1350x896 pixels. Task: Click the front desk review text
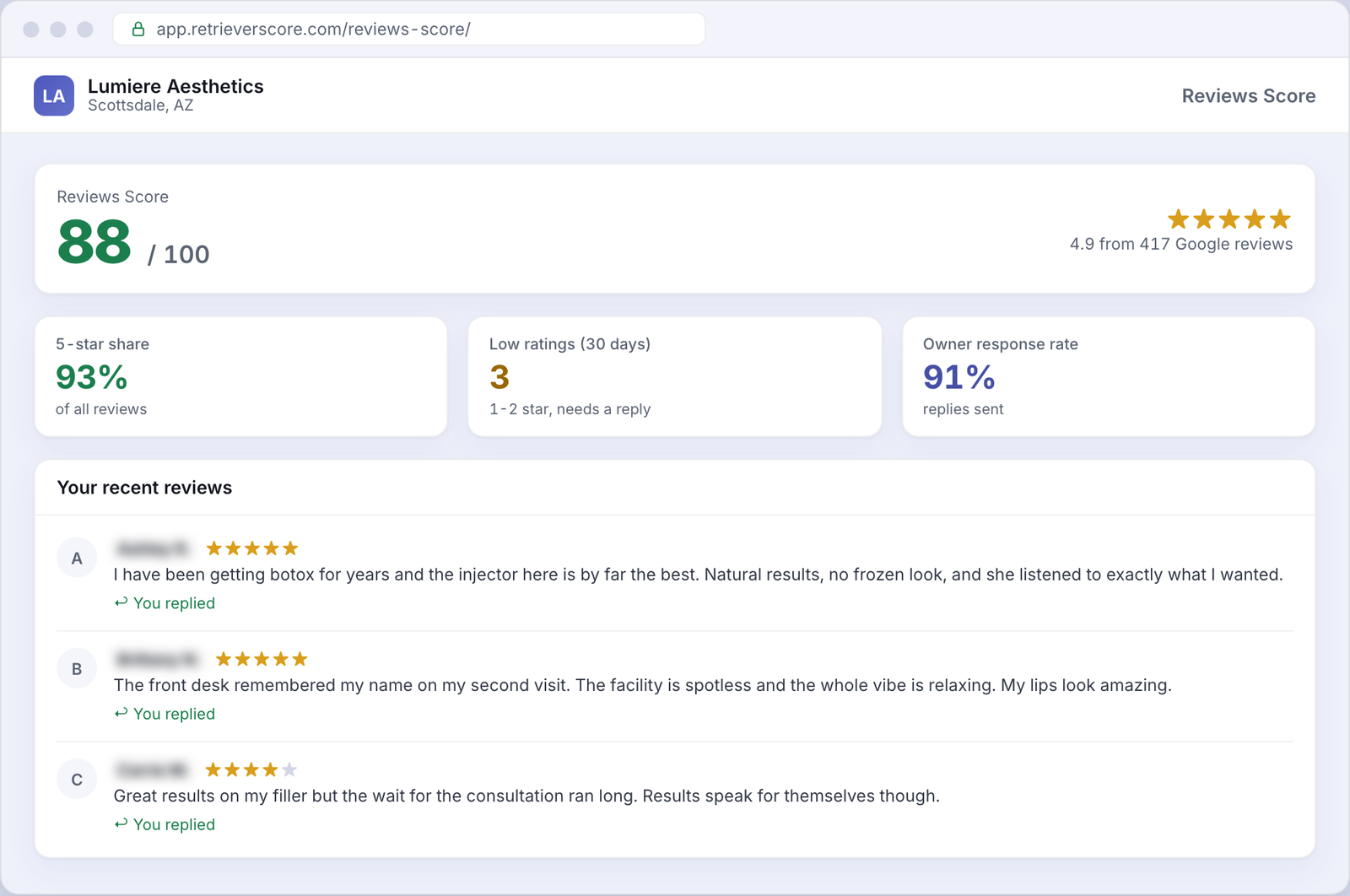(642, 685)
